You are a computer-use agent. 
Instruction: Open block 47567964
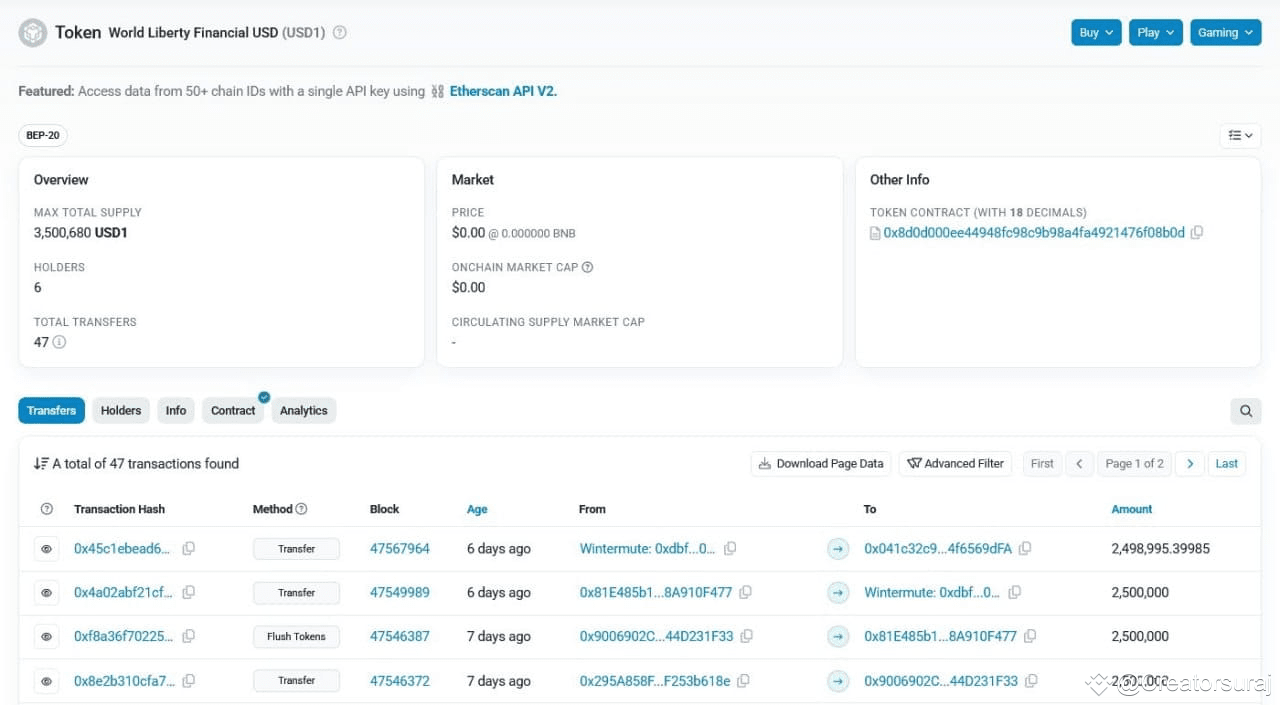pyautogui.click(x=400, y=548)
